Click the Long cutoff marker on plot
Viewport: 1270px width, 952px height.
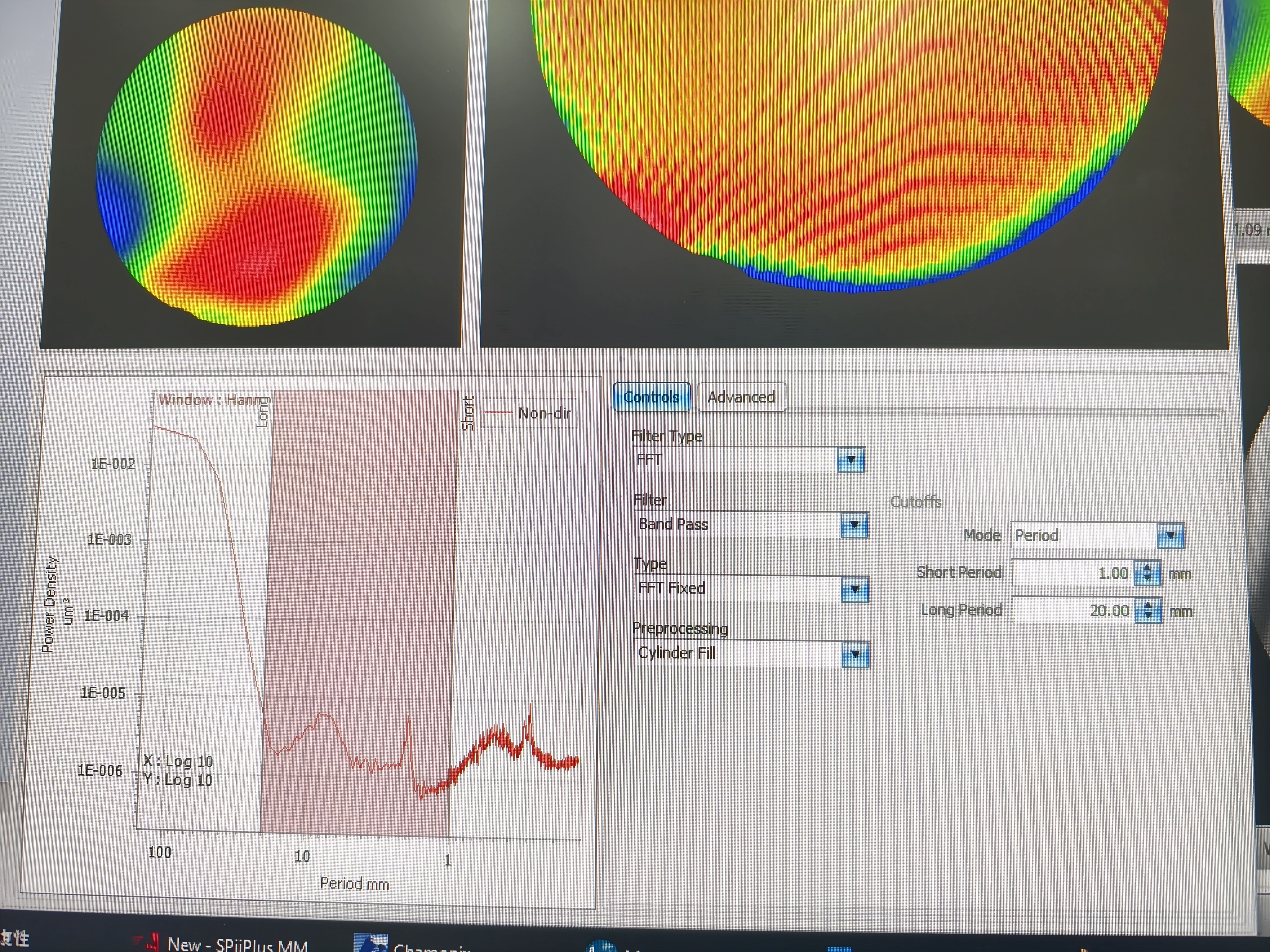click(263, 412)
